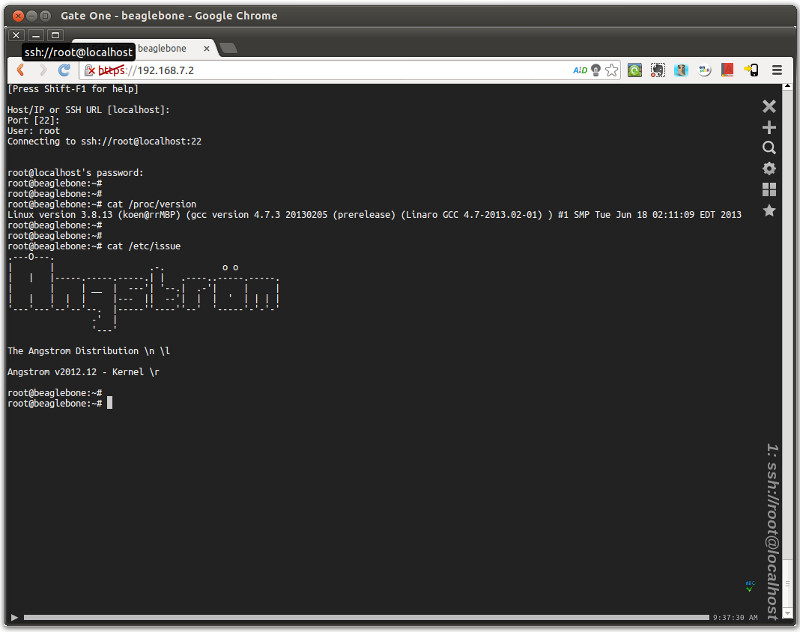800x632 pixels.
Task: Click the scrollbar up arrow
Action: click(x=787, y=88)
